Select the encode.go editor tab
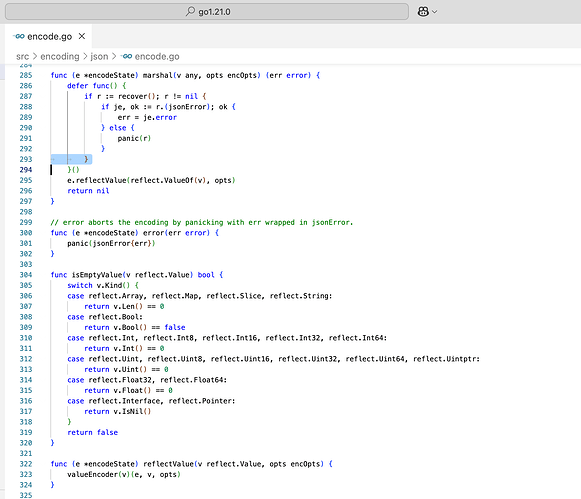581x499 pixels. coord(49,36)
